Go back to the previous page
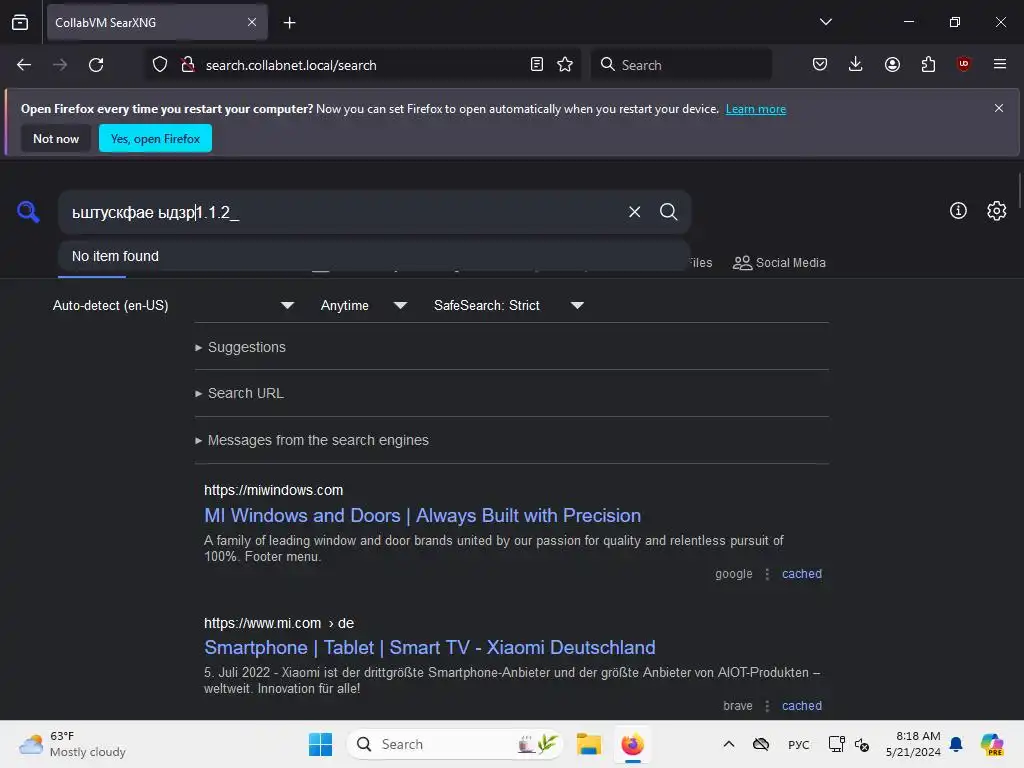1024x768 pixels. click(x=24, y=65)
